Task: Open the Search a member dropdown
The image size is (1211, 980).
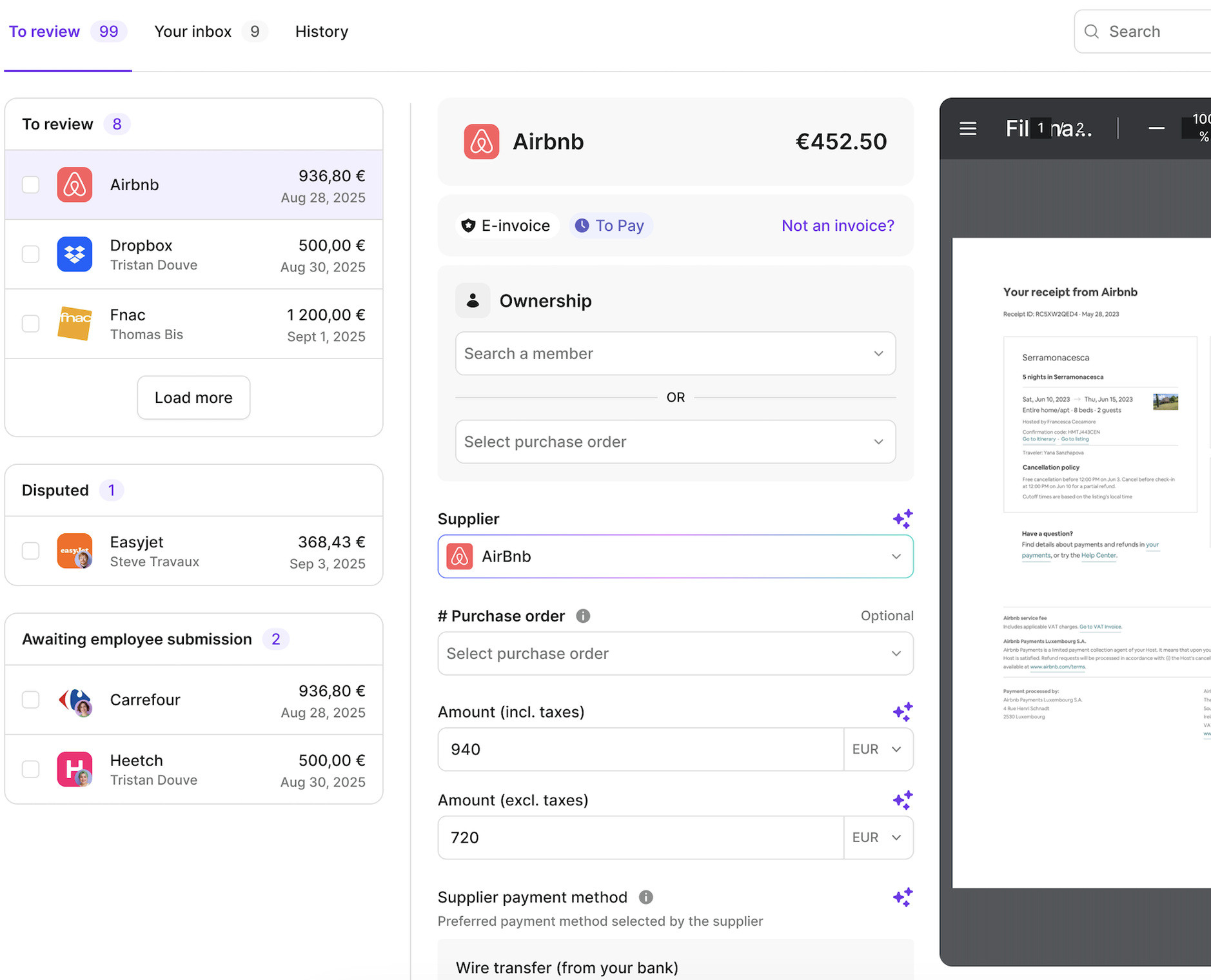Action: tap(674, 353)
